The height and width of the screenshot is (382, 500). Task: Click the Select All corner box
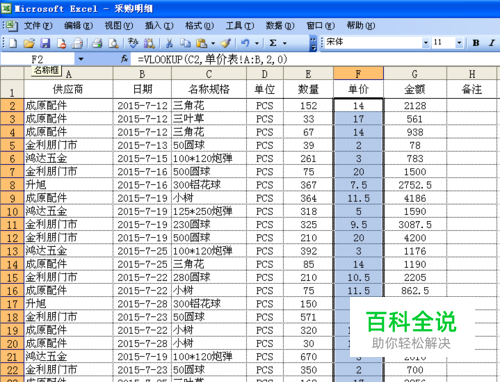pyautogui.click(x=12, y=73)
